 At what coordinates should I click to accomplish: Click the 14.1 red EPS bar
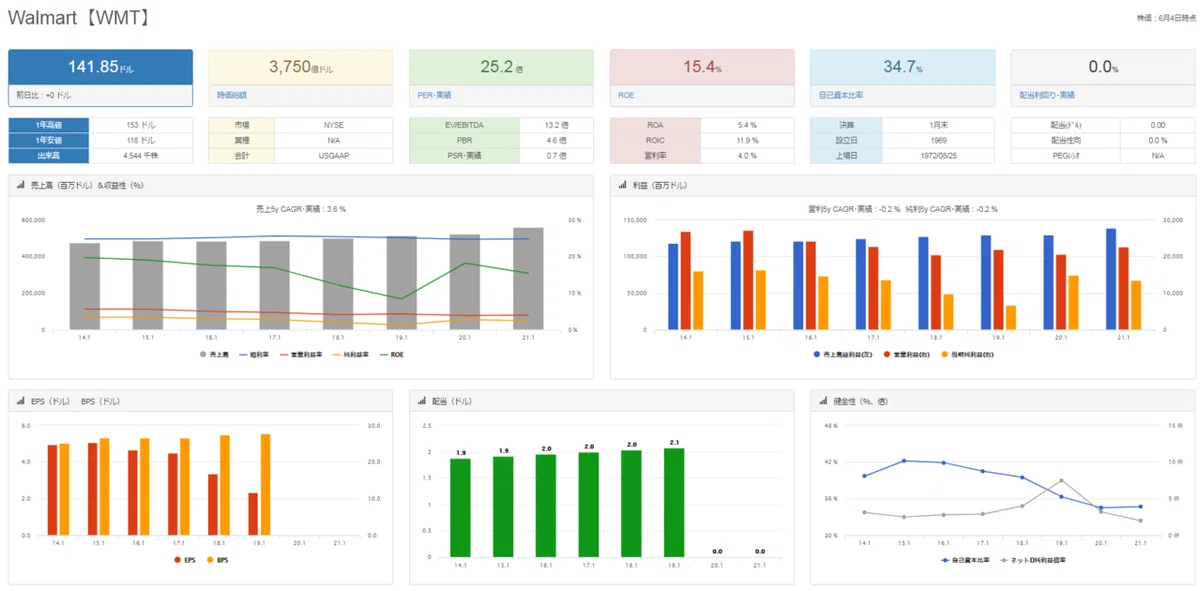point(53,491)
